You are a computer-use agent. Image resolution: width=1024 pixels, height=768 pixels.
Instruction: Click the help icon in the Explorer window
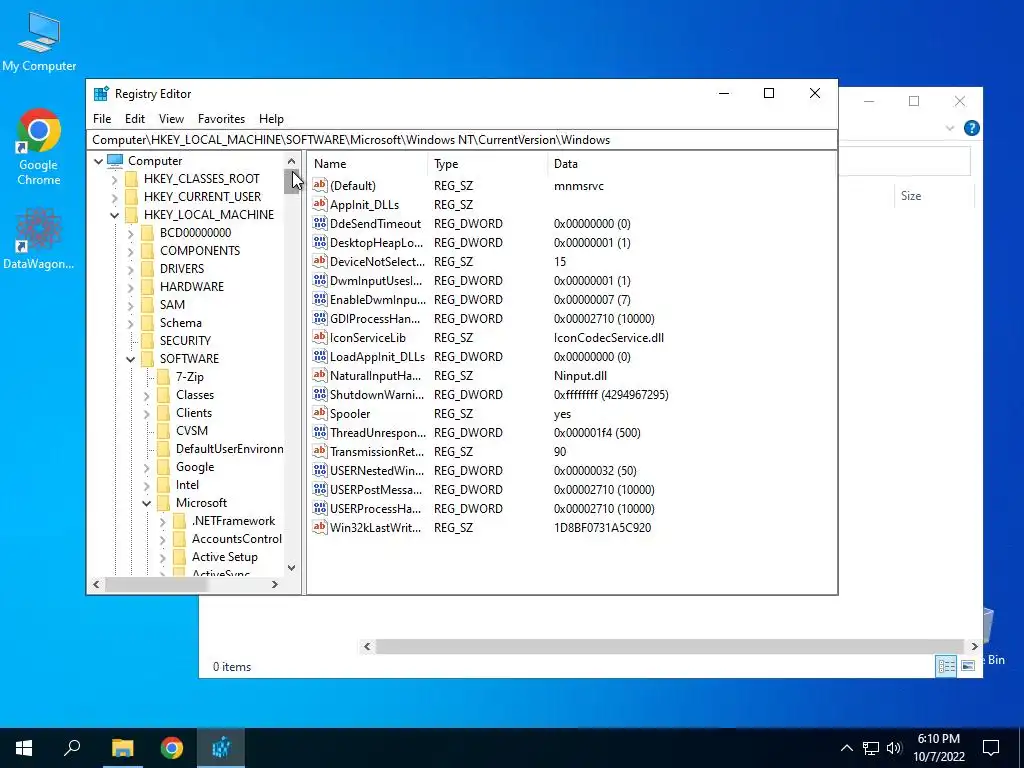[x=972, y=128]
